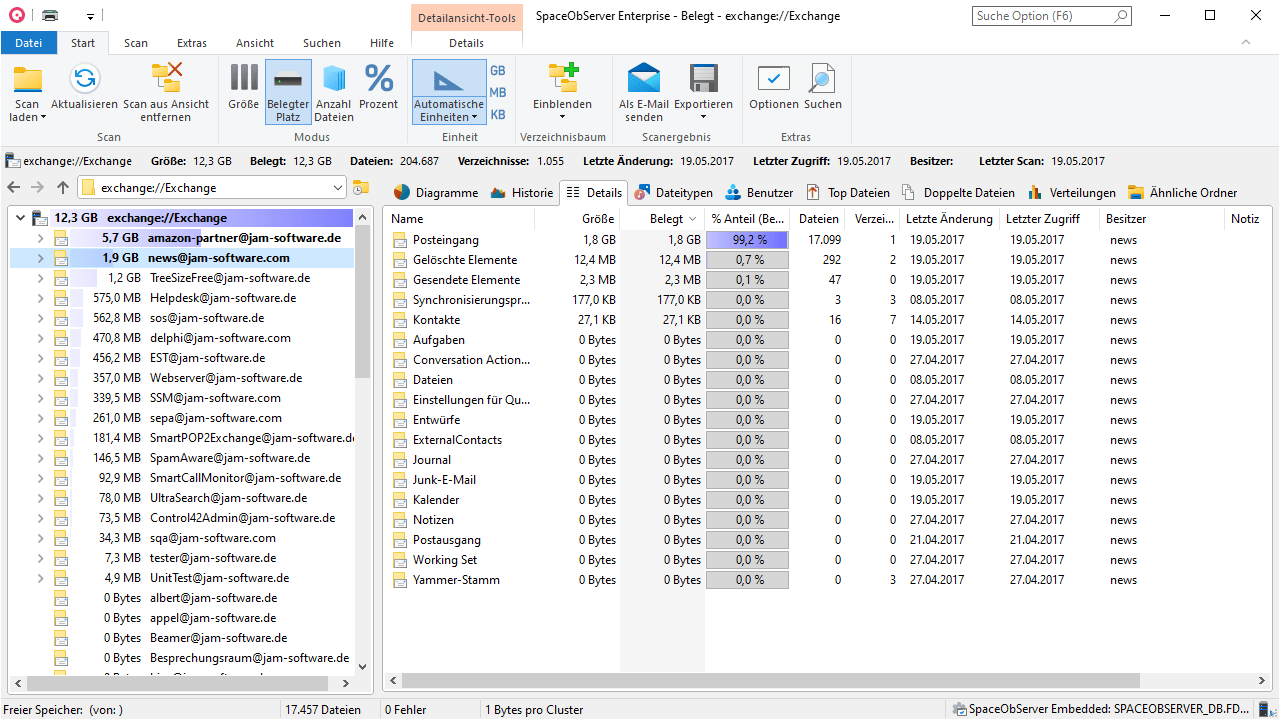This screenshot has height=720, width=1280.
Task: Set unit to KB
Action: [498, 115]
